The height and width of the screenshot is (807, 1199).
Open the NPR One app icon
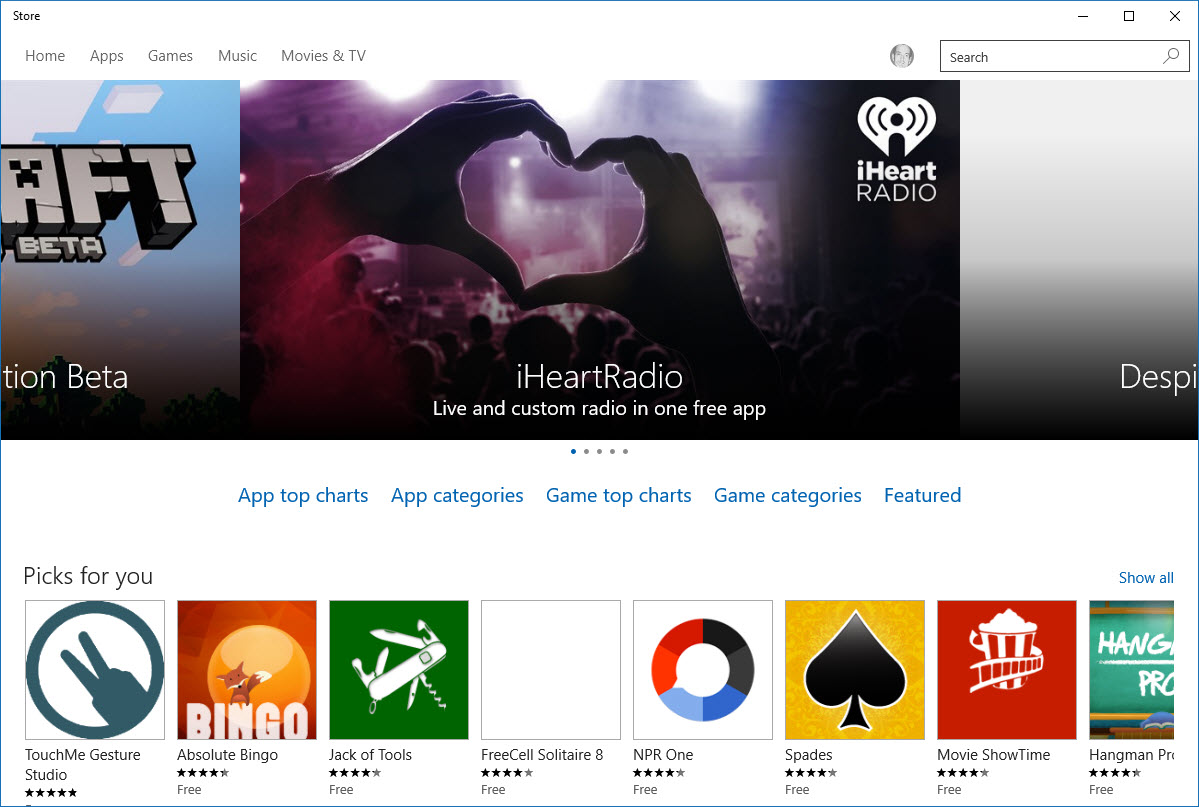point(703,669)
